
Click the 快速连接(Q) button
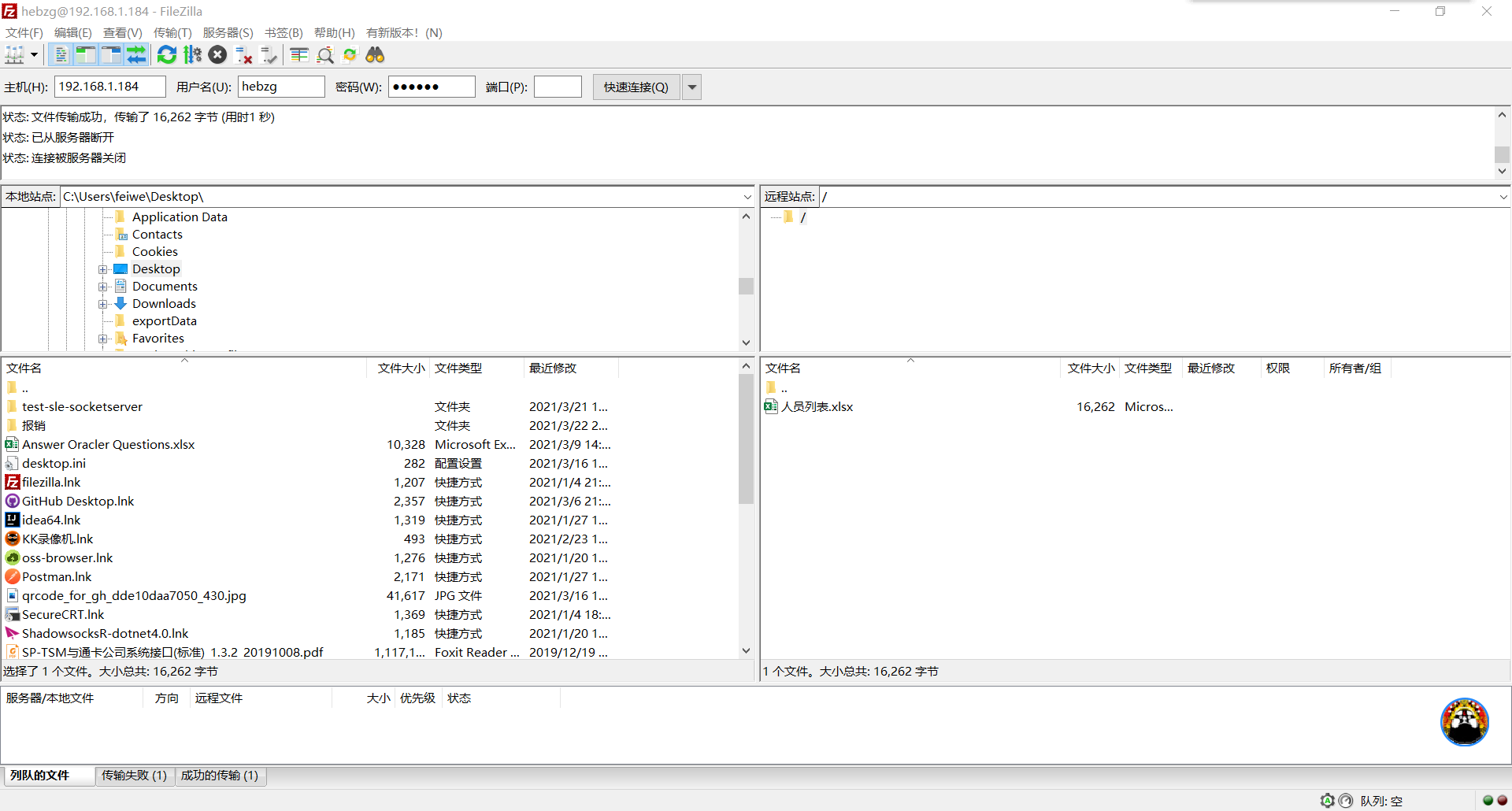pyautogui.click(x=636, y=87)
